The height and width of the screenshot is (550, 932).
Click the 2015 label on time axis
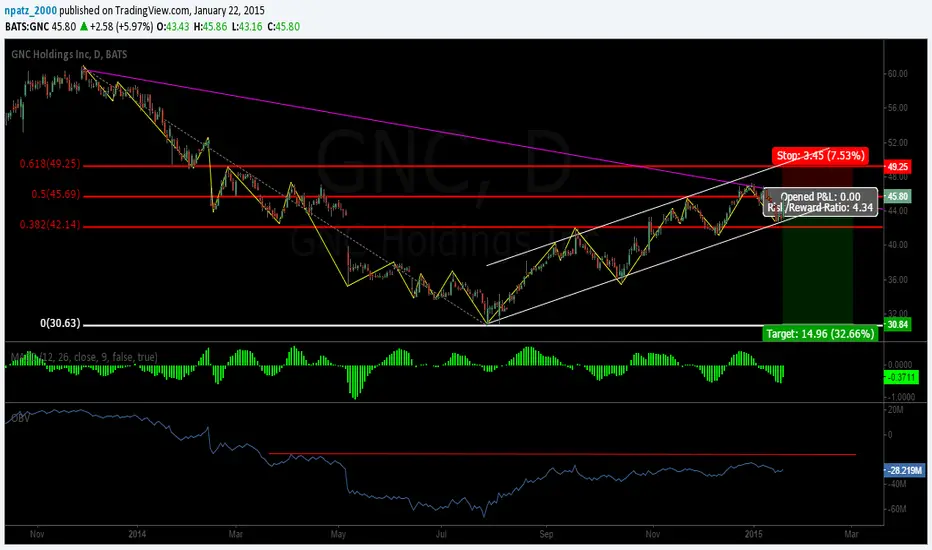point(753,534)
